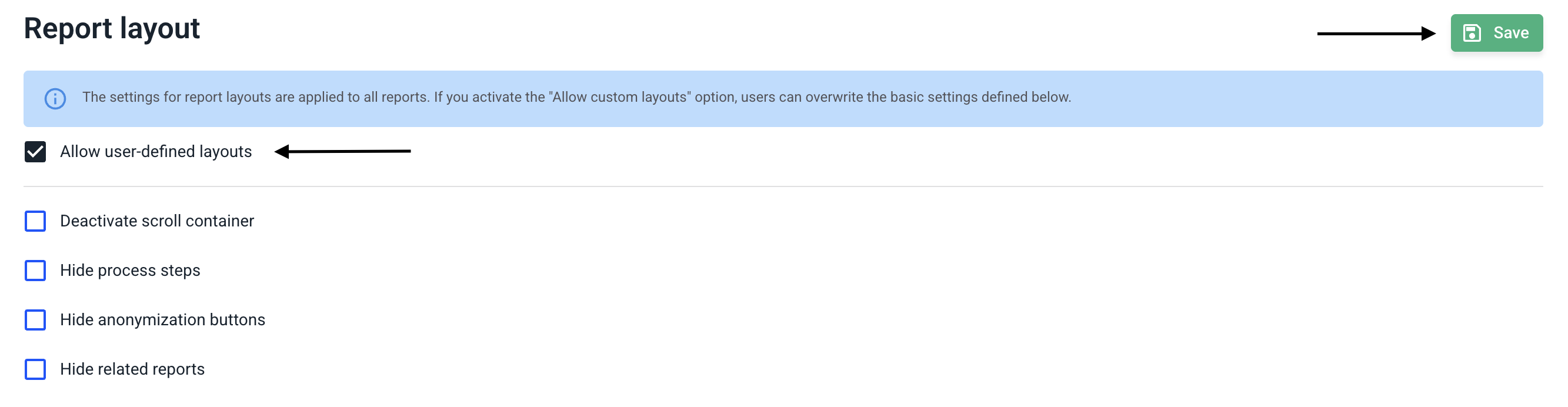Check the Hide anonymization buttons checkbox

[x=35, y=319]
